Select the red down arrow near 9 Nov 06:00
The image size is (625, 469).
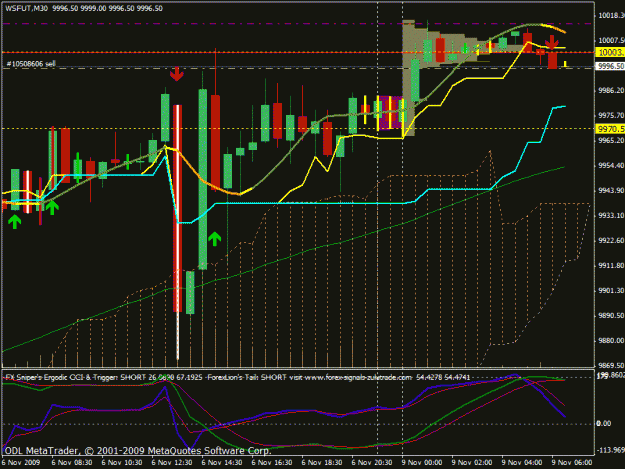552,42
